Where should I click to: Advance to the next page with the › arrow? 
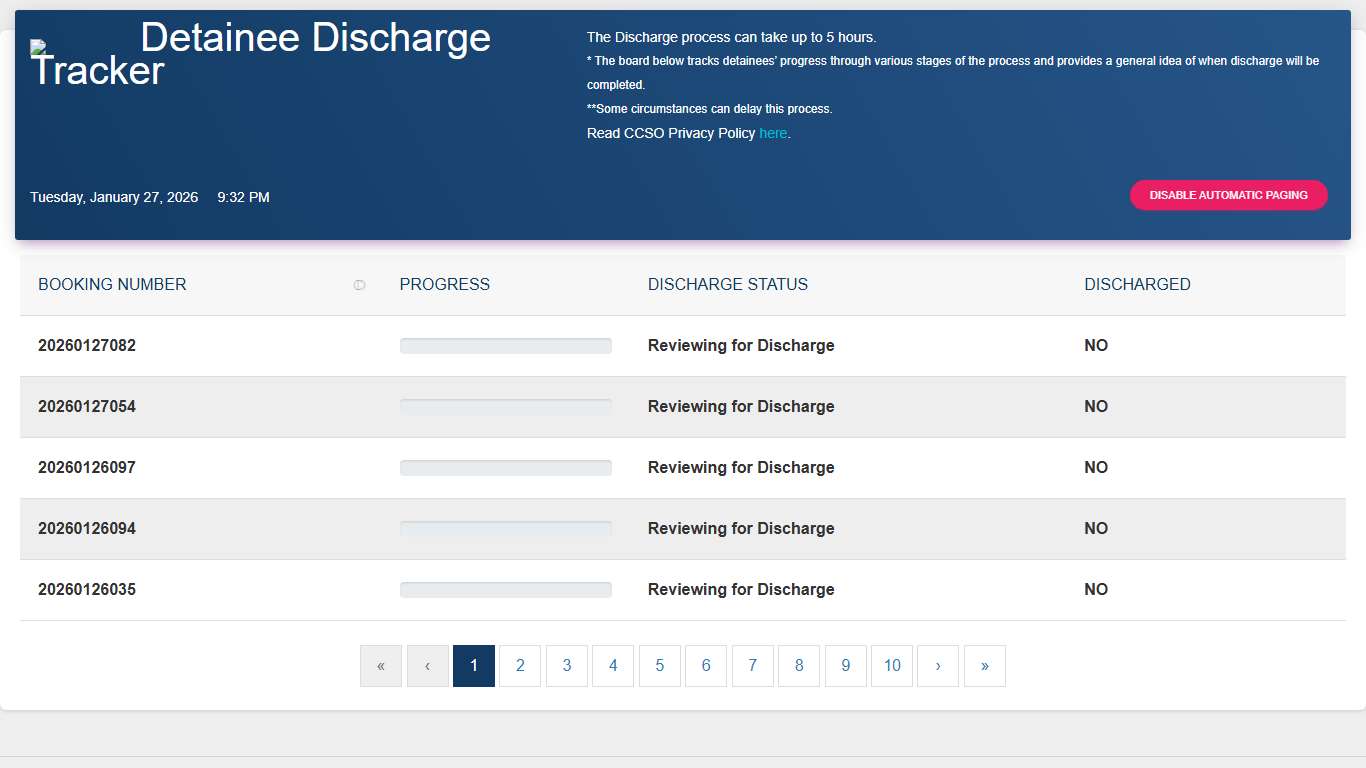point(938,665)
